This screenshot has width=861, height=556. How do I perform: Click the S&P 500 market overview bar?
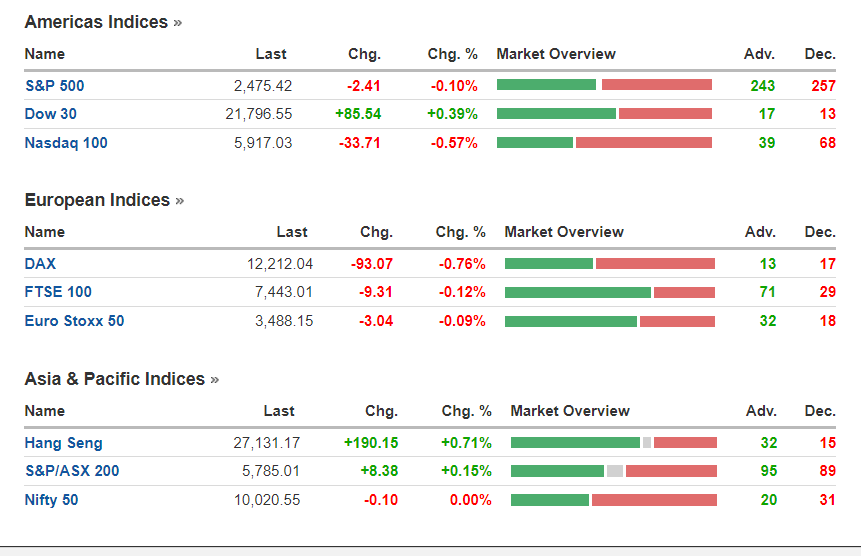click(604, 85)
